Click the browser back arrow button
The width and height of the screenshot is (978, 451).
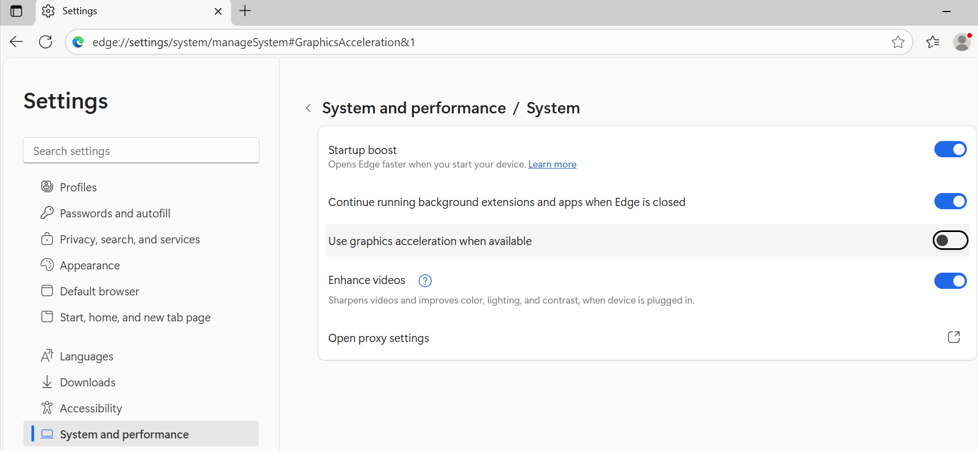(16, 42)
